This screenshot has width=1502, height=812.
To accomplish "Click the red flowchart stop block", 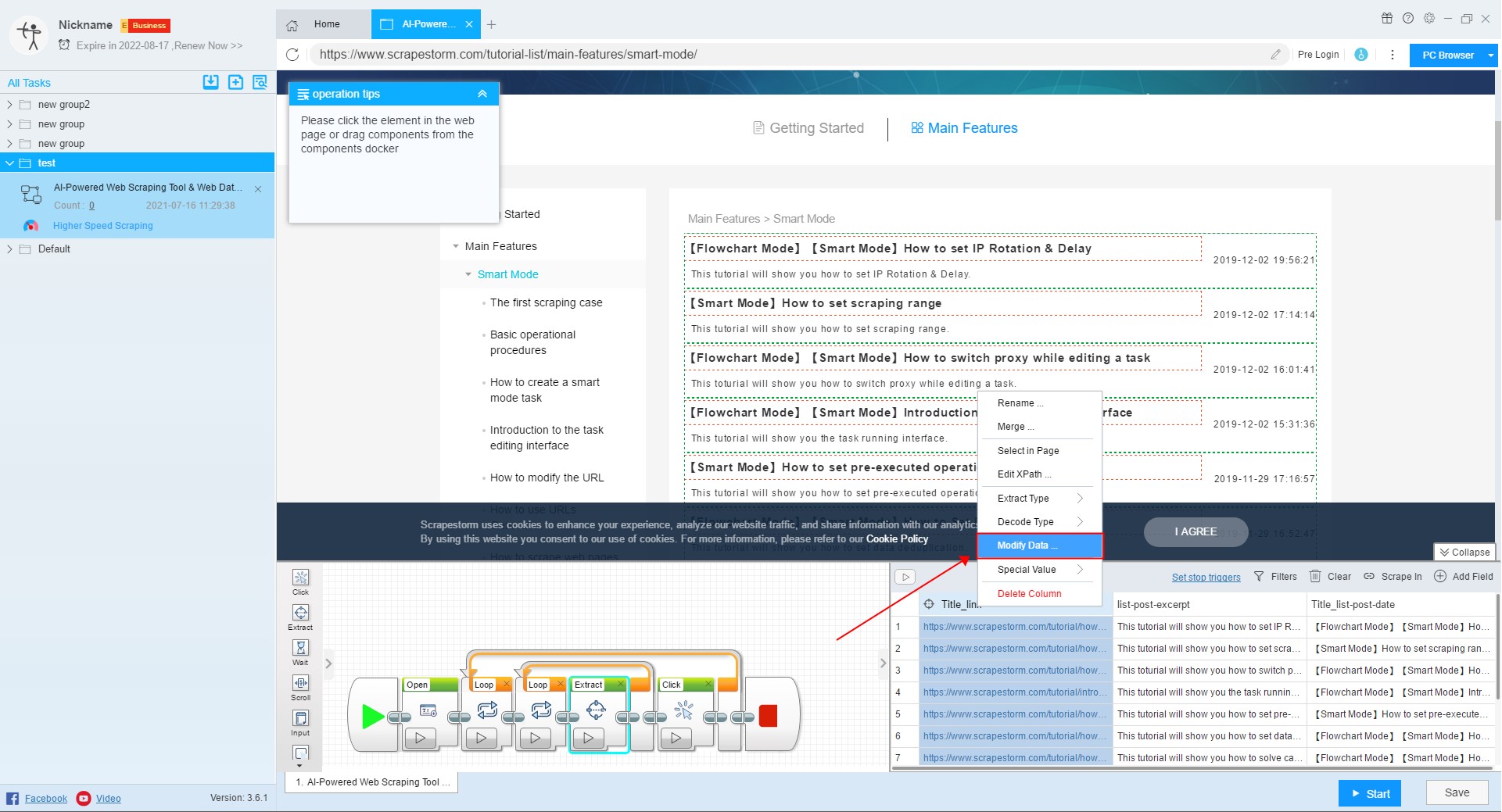I will tap(768, 716).
